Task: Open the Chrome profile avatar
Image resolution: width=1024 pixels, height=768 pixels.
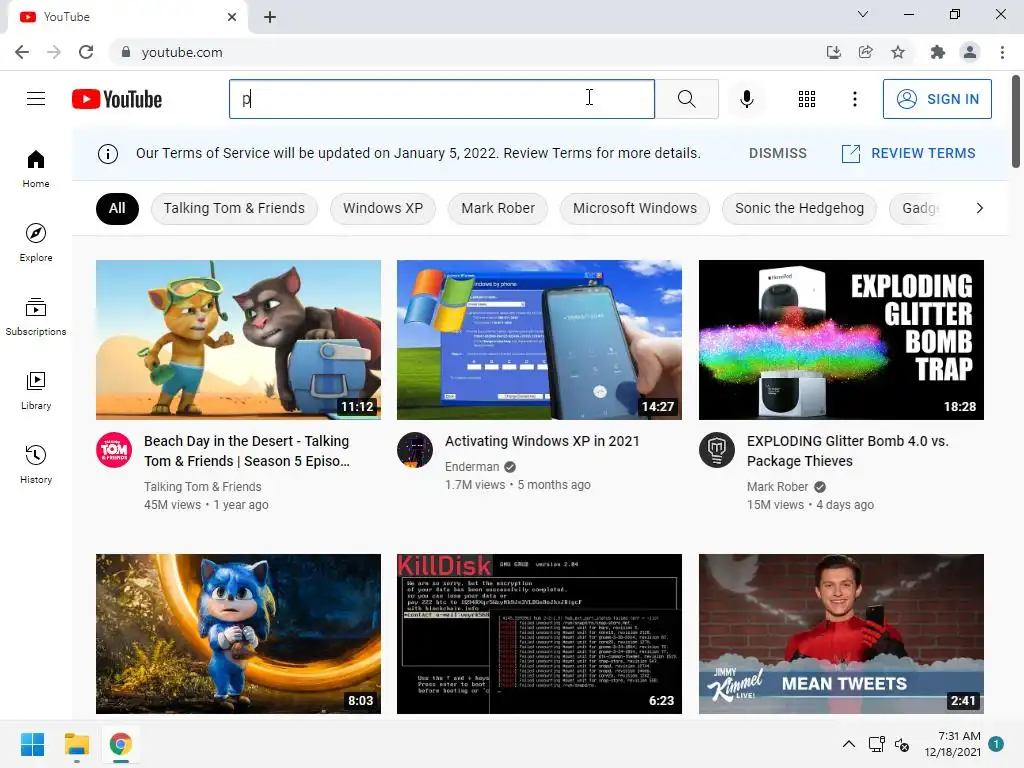Action: point(970,52)
